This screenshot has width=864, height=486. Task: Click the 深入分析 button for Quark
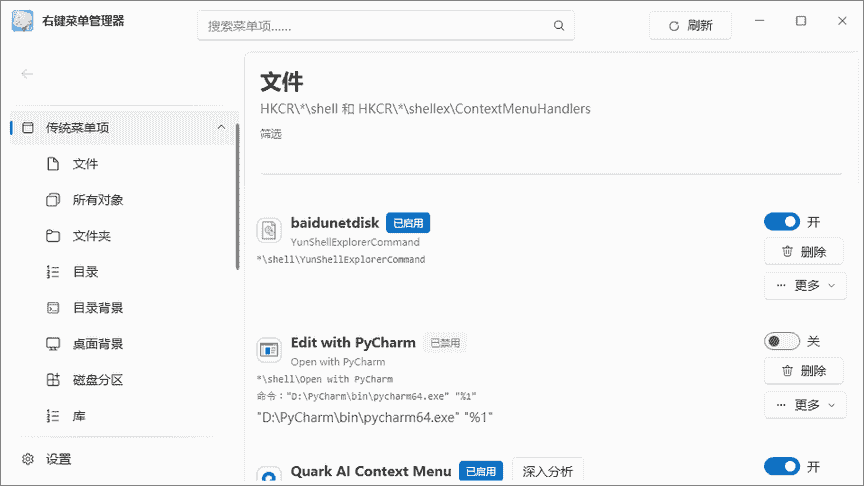click(x=547, y=471)
